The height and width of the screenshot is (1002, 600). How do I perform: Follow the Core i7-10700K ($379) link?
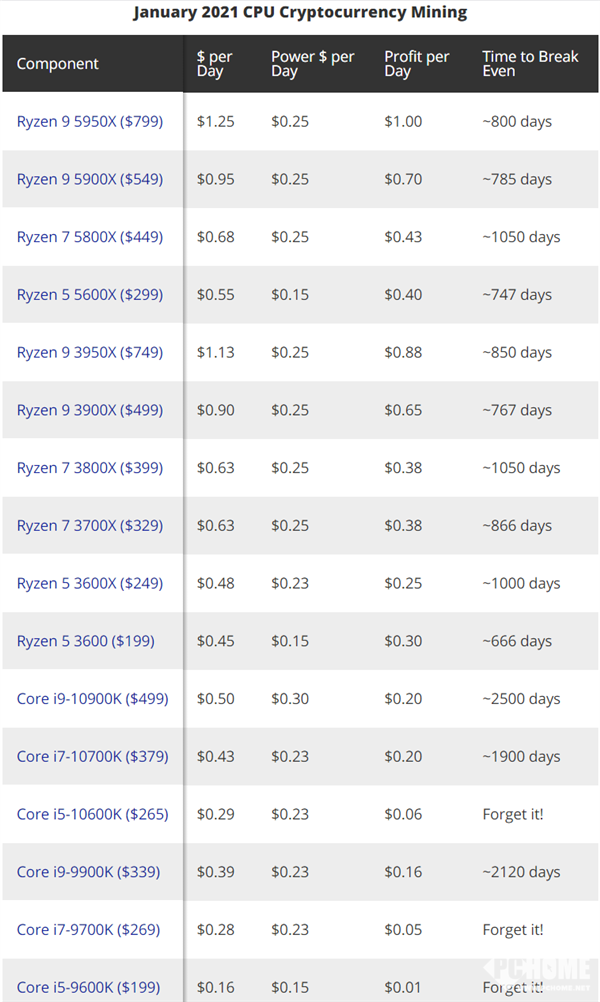(92, 757)
